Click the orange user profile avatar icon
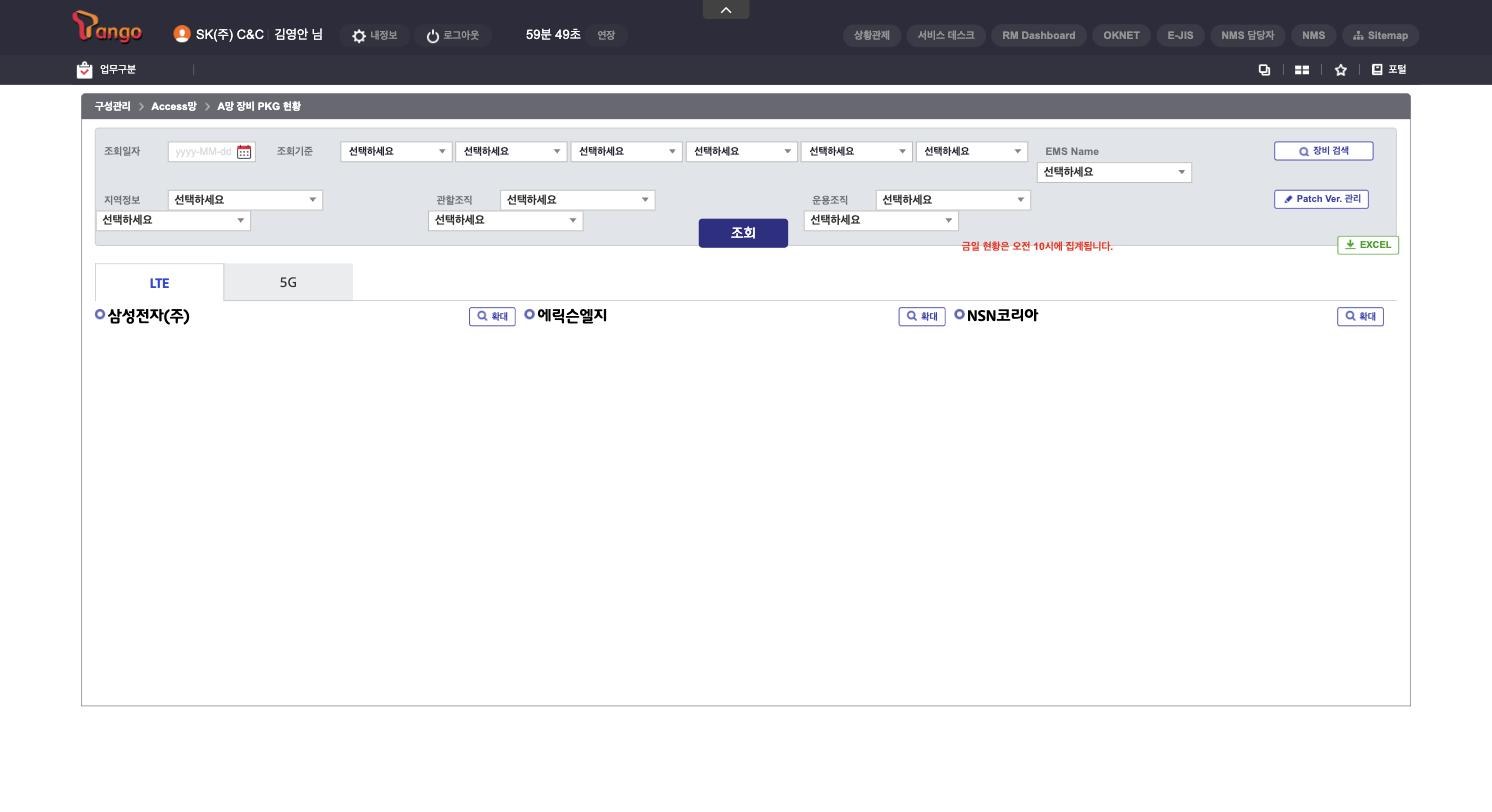 click(181, 34)
